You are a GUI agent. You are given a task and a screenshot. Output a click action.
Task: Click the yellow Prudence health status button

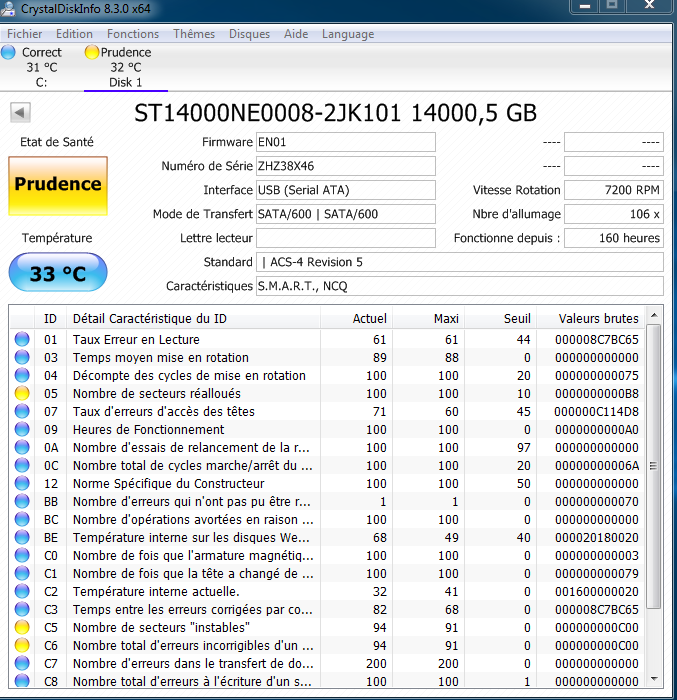click(57, 185)
